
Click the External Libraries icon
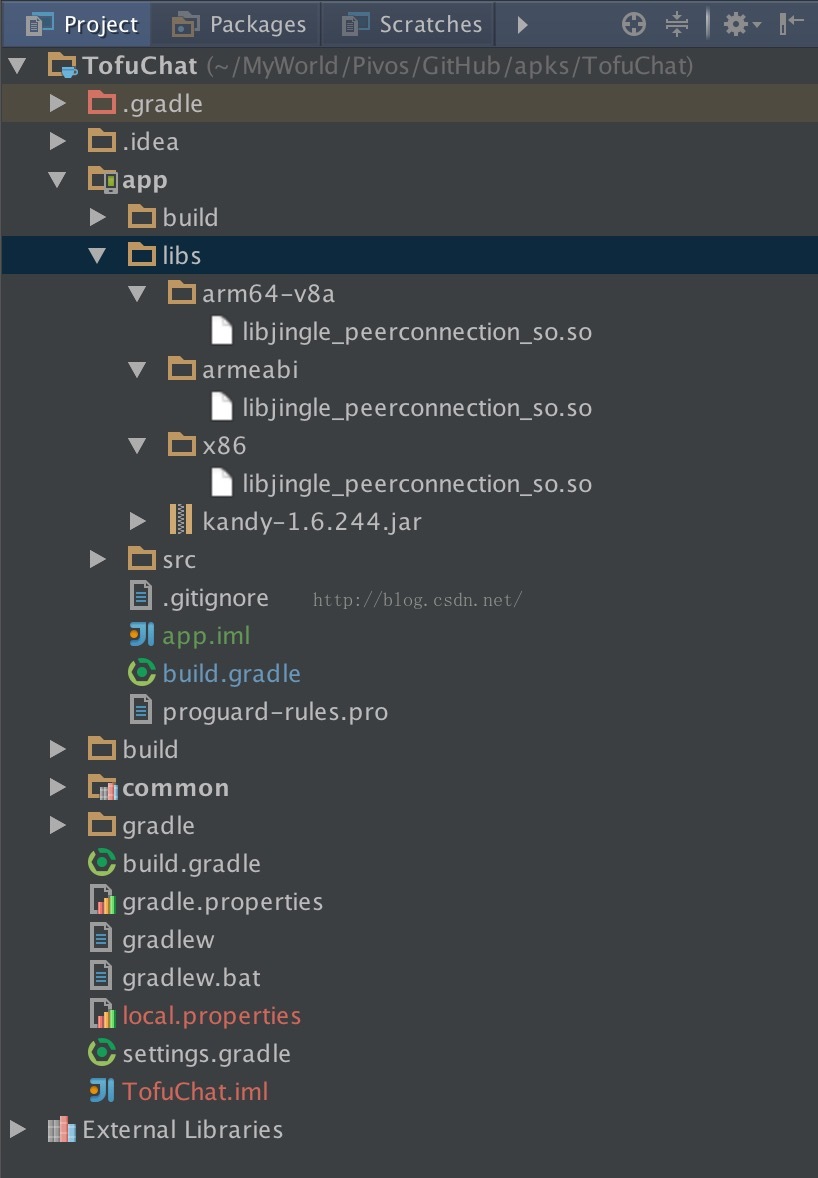click(x=62, y=1130)
